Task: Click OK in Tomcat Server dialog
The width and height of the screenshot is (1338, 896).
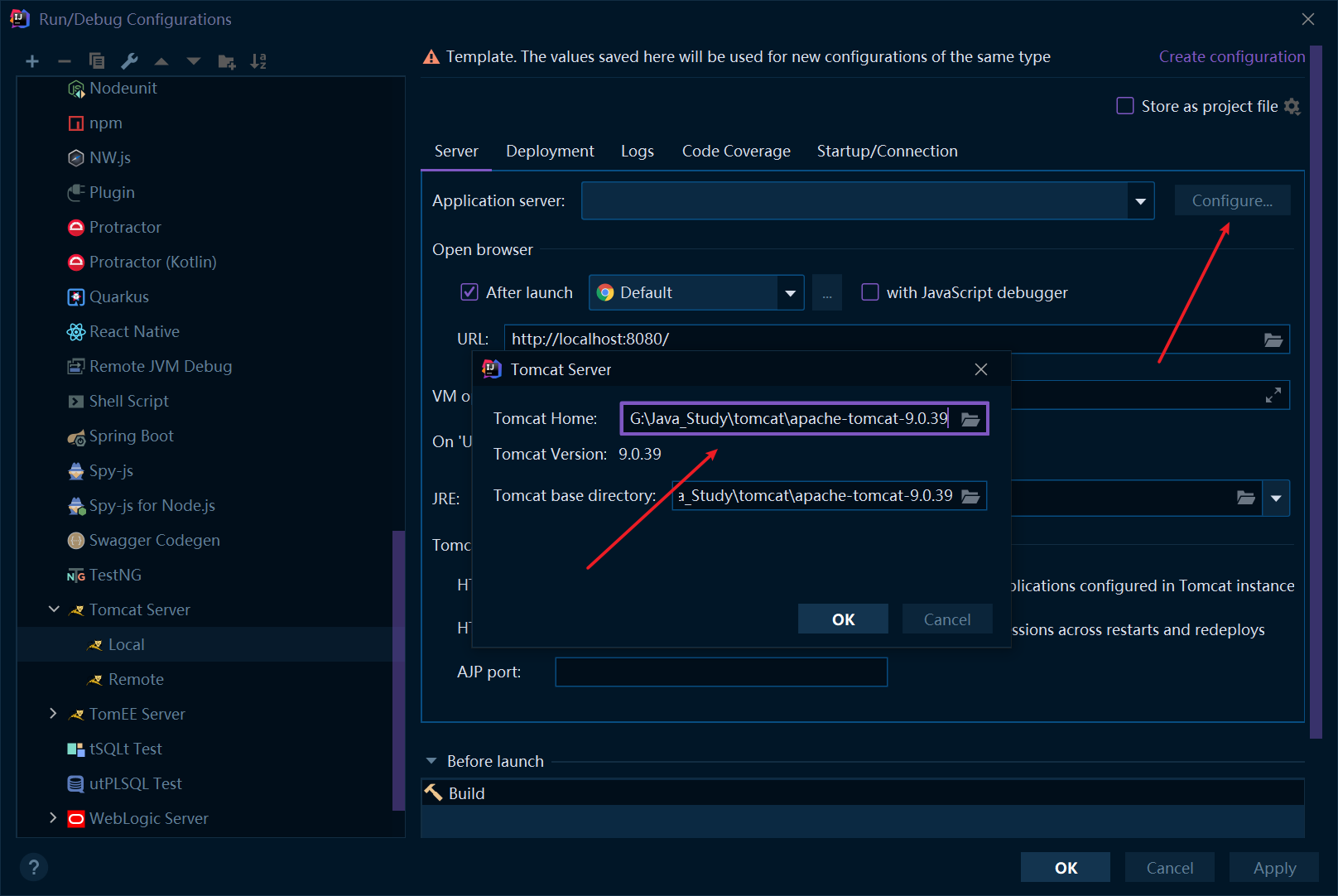Action: (843, 619)
